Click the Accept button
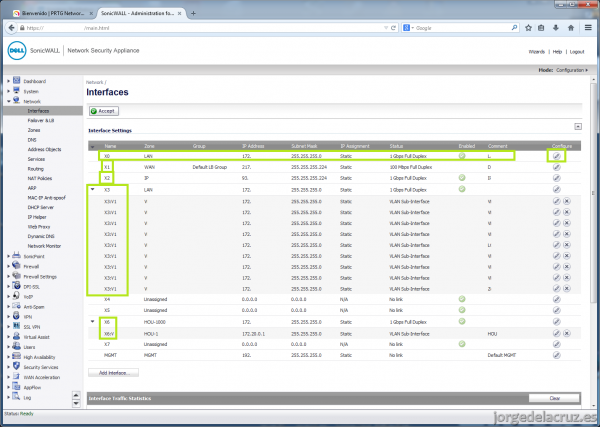Screen dimensions: 600x427 (104, 111)
